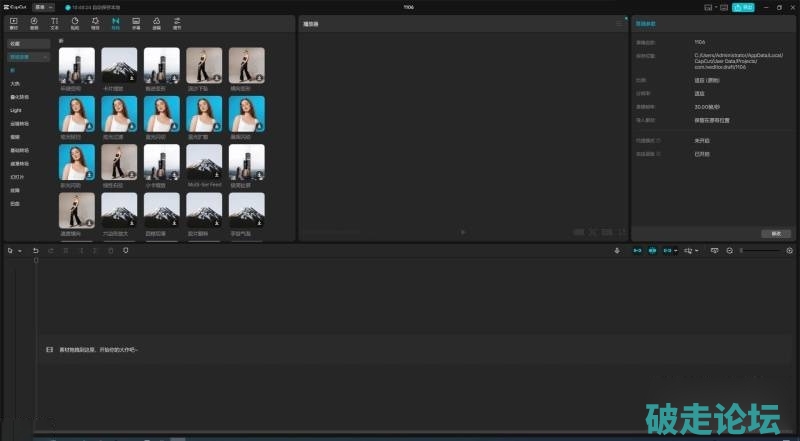Viewport: 800px width, 441px height.
Task: Click the Modify button in draft parameters
Action: (x=775, y=233)
